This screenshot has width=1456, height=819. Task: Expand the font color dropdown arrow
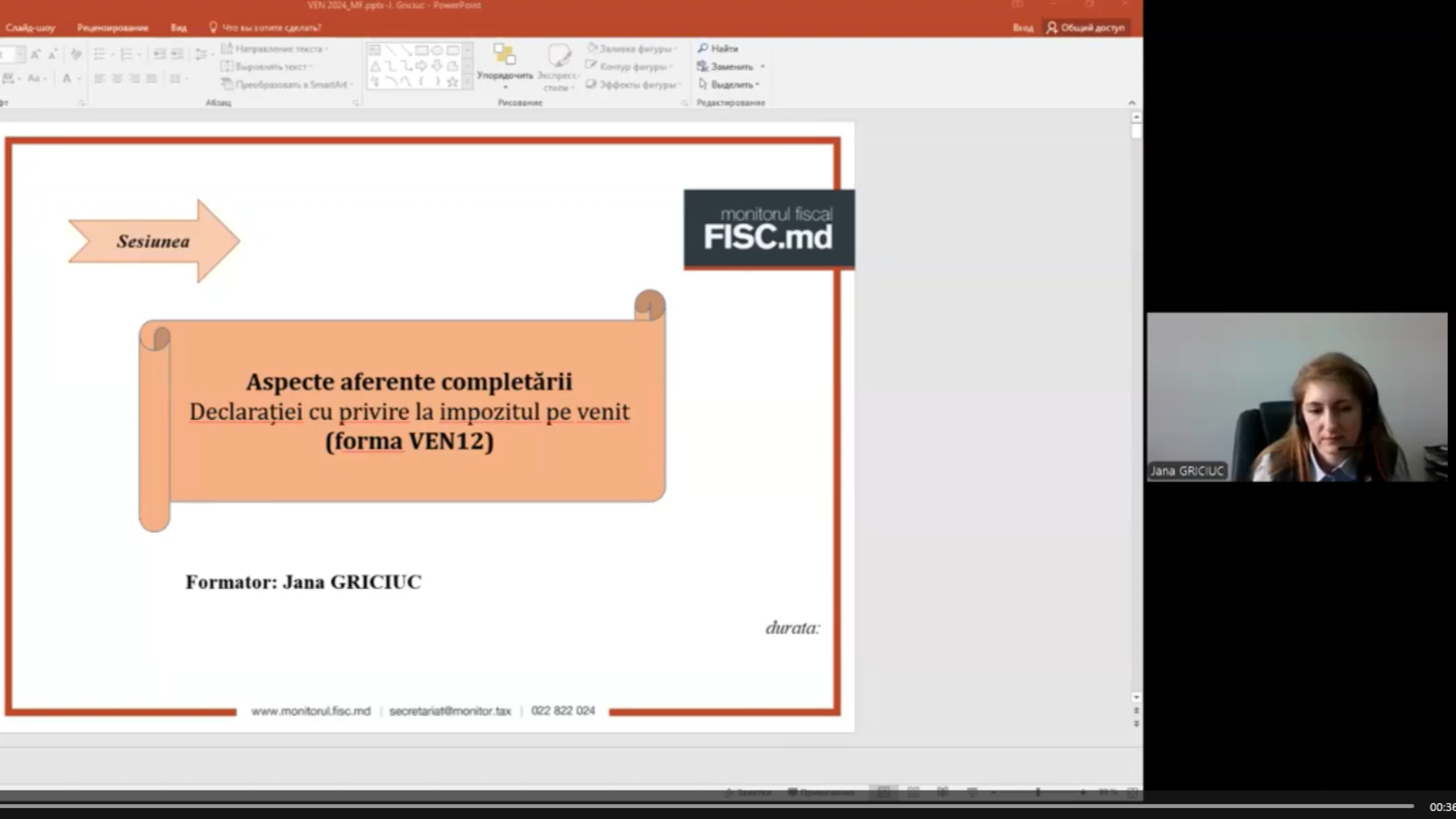[x=79, y=79]
